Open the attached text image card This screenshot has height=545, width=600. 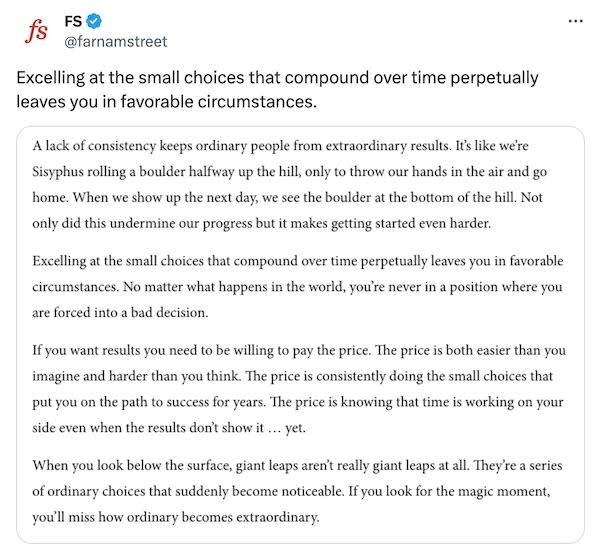tap(300, 334)
